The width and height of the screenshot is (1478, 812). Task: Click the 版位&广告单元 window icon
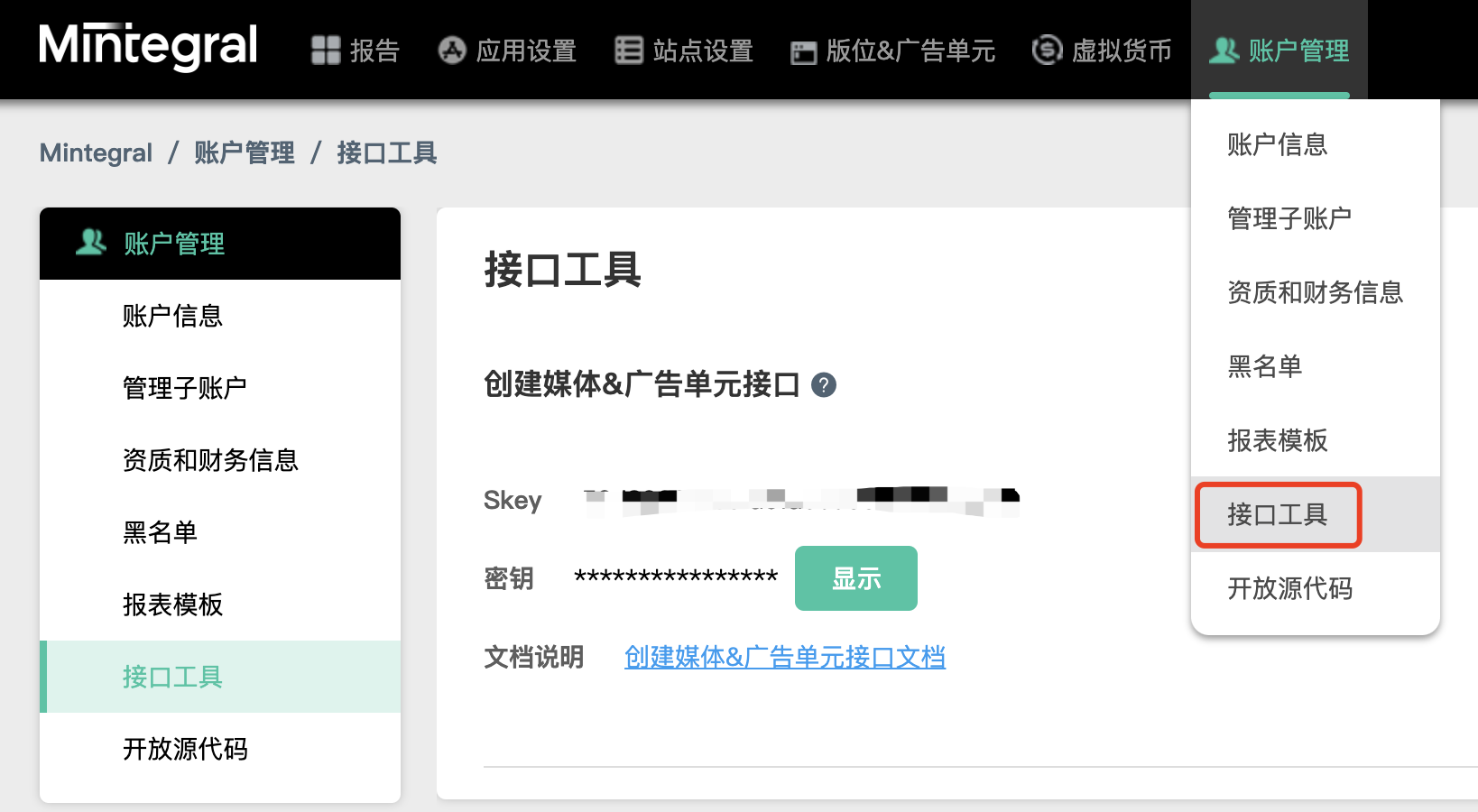pyautogui.click(x=803, y=52)
